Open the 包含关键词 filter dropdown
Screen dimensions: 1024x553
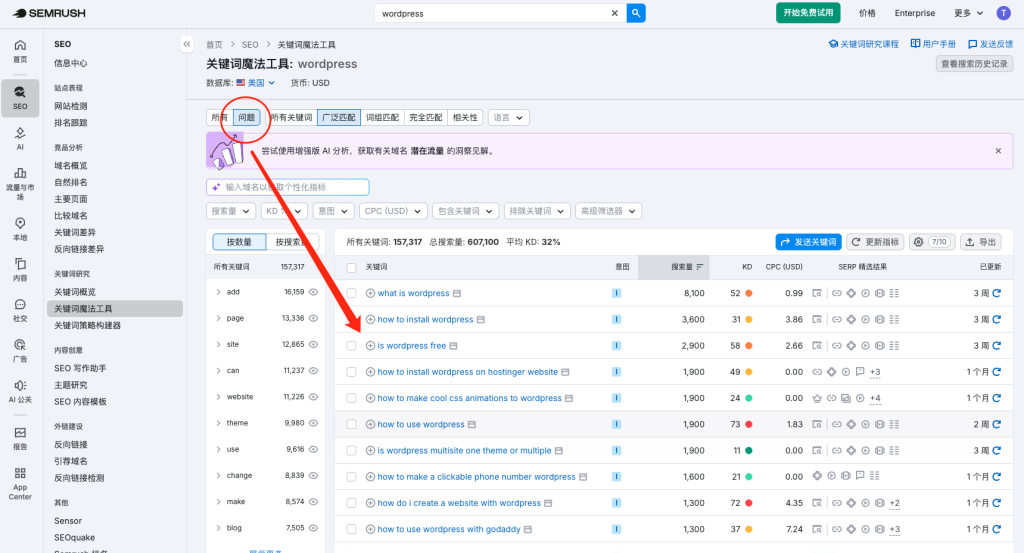coord(466,211)
